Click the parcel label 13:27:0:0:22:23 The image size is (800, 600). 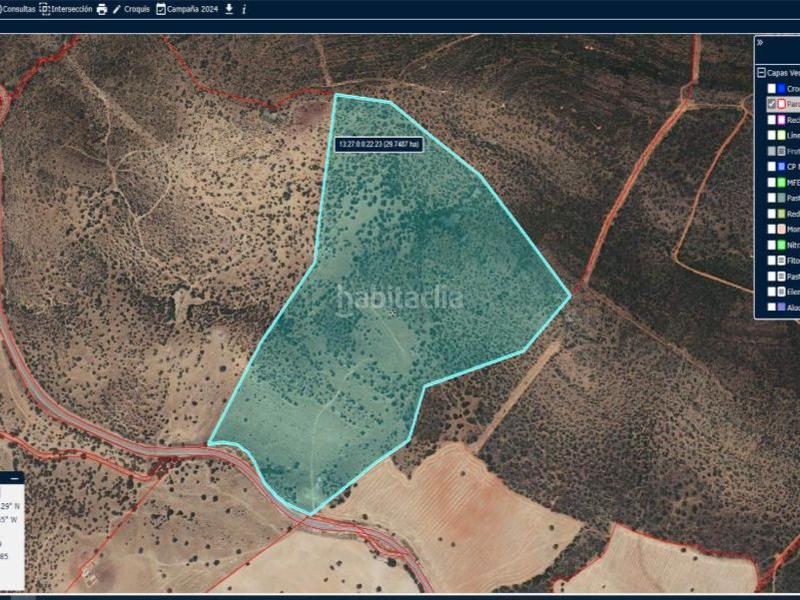coord(380,145)
